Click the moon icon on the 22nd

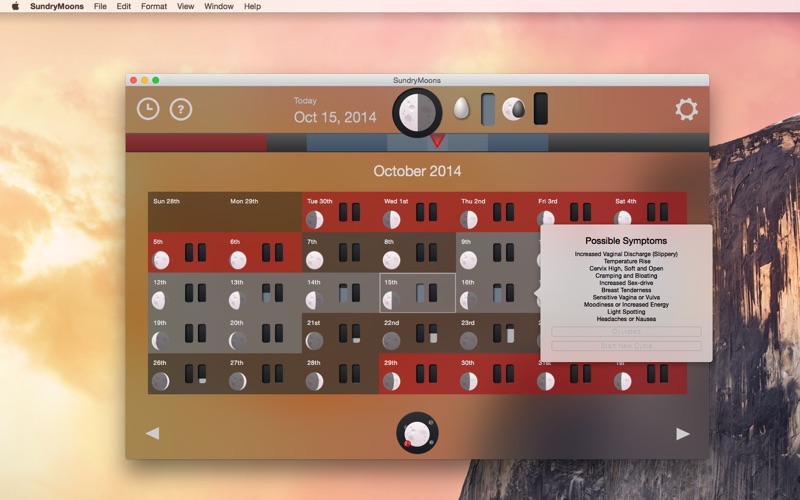coord(392,341)
